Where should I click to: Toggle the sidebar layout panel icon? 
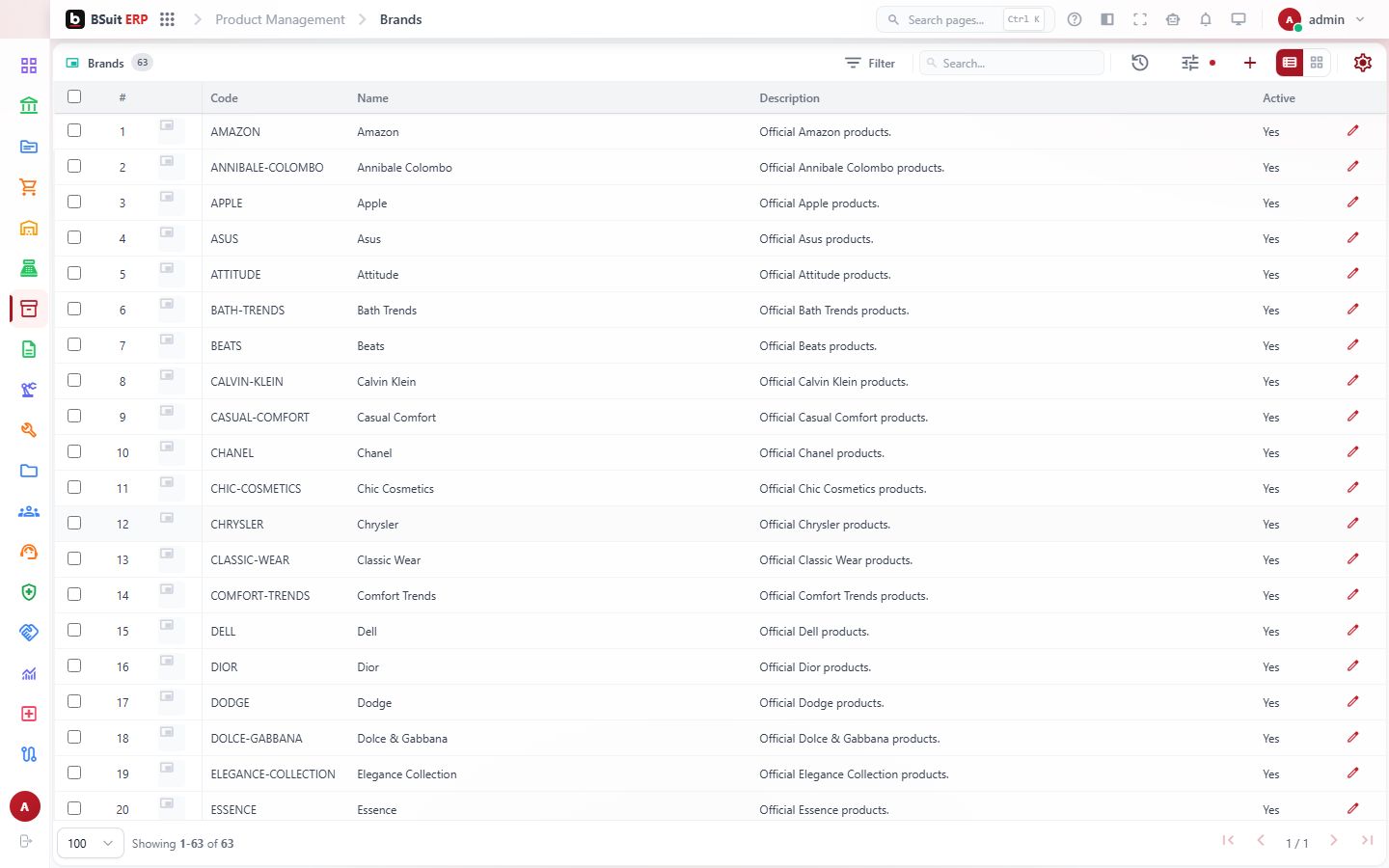coord(1107,19)
